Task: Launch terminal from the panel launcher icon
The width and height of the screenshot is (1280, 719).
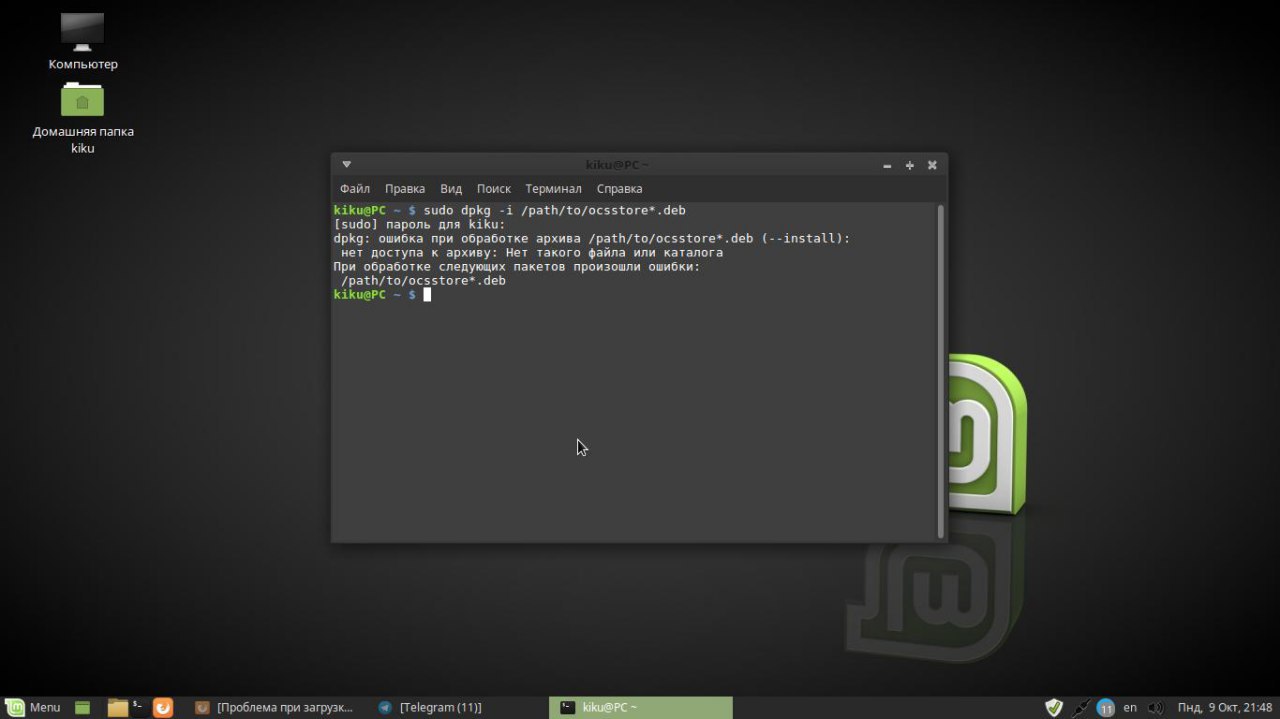Action: click(x=140, y=708)
